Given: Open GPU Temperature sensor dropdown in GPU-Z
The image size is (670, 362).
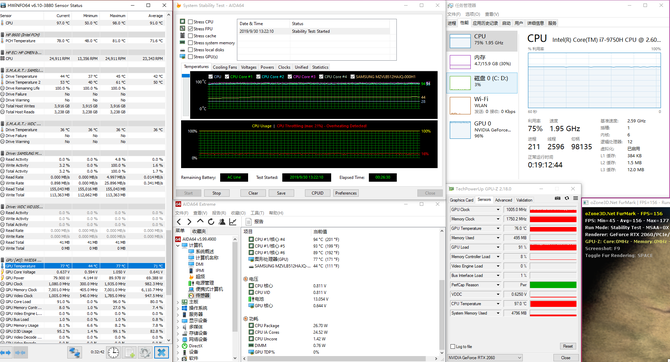Looking at the screenshot, I should [x=498, y=228].
